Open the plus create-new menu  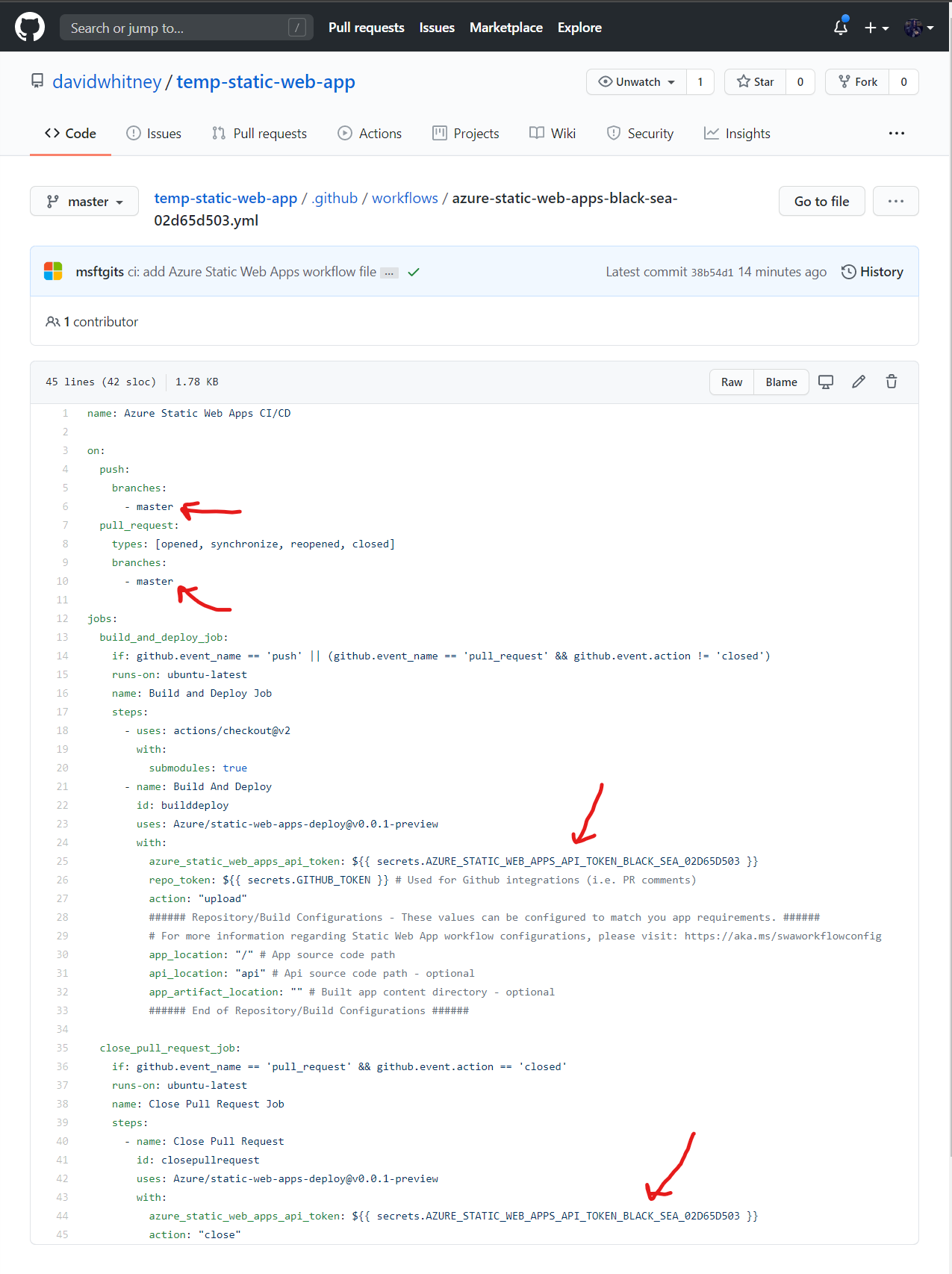click(877, 28)
